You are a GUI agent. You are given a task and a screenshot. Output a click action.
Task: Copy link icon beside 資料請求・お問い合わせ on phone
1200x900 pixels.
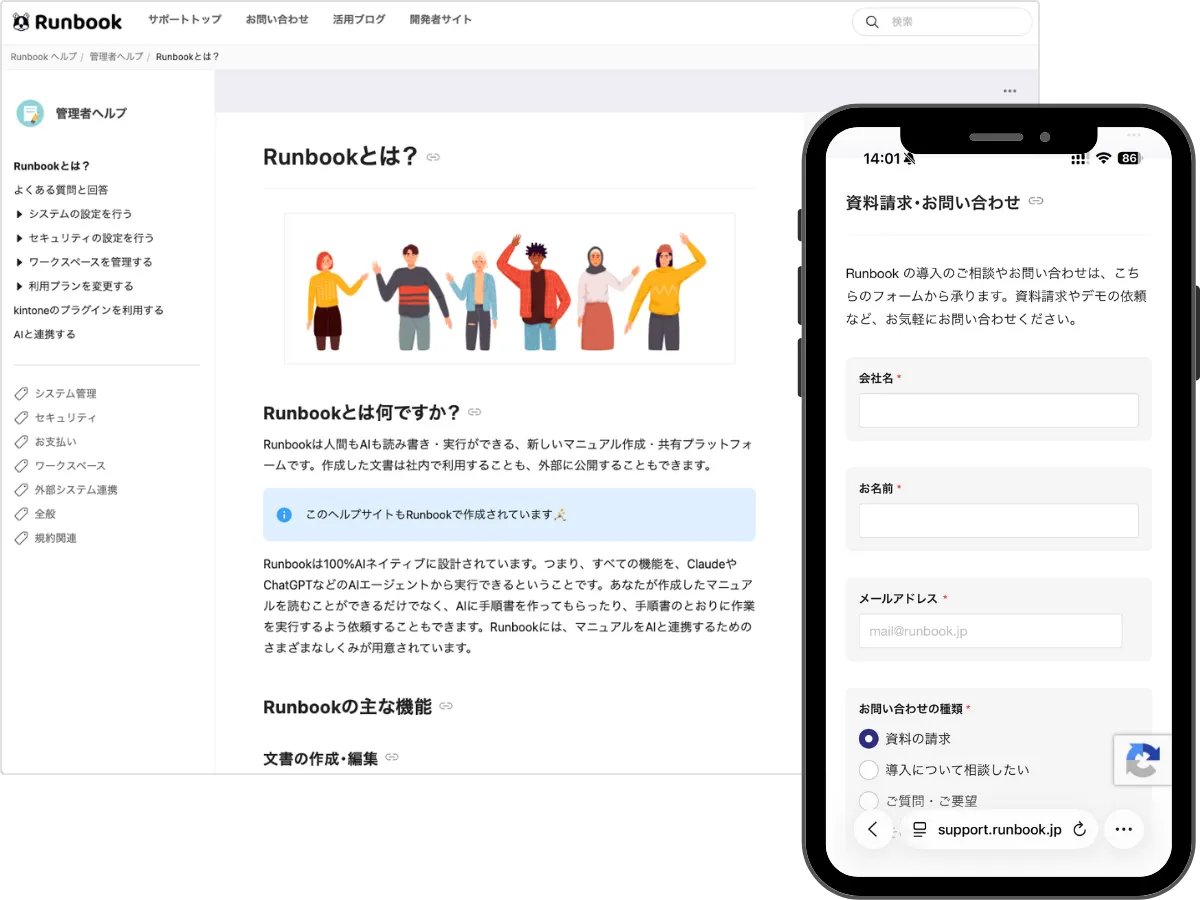coord(1036,201)
